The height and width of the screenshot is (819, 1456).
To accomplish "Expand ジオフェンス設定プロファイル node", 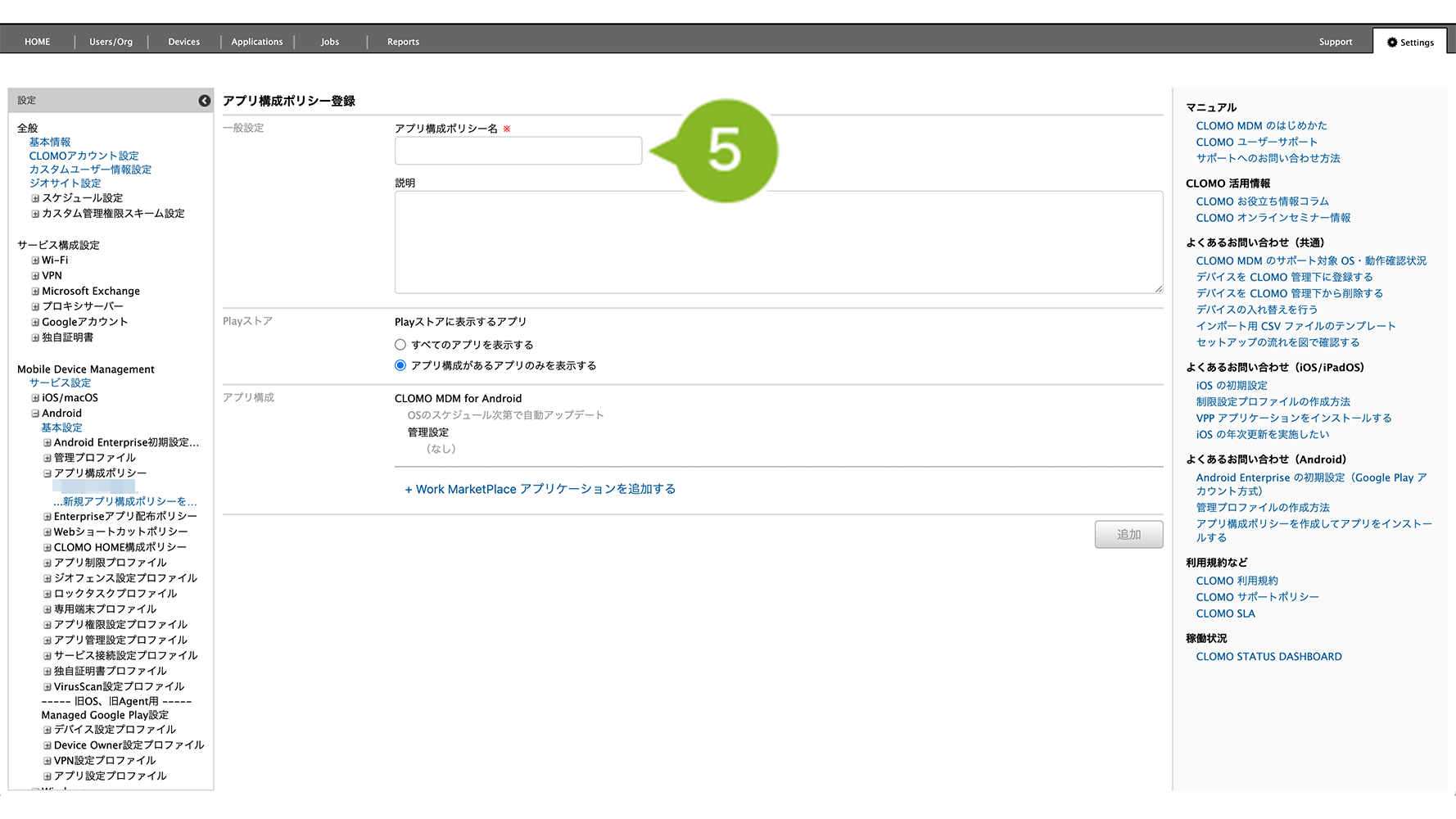I will (x=47, y=578).
